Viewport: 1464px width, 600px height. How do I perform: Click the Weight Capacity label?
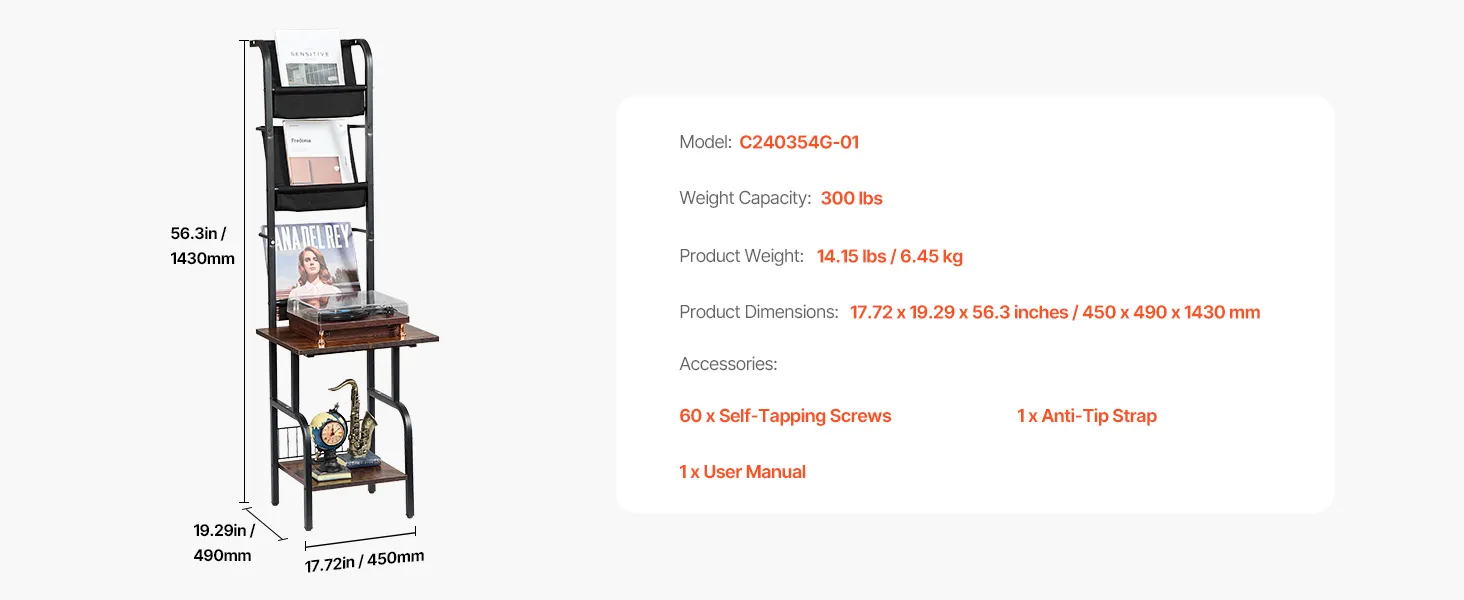coord(744,198)
